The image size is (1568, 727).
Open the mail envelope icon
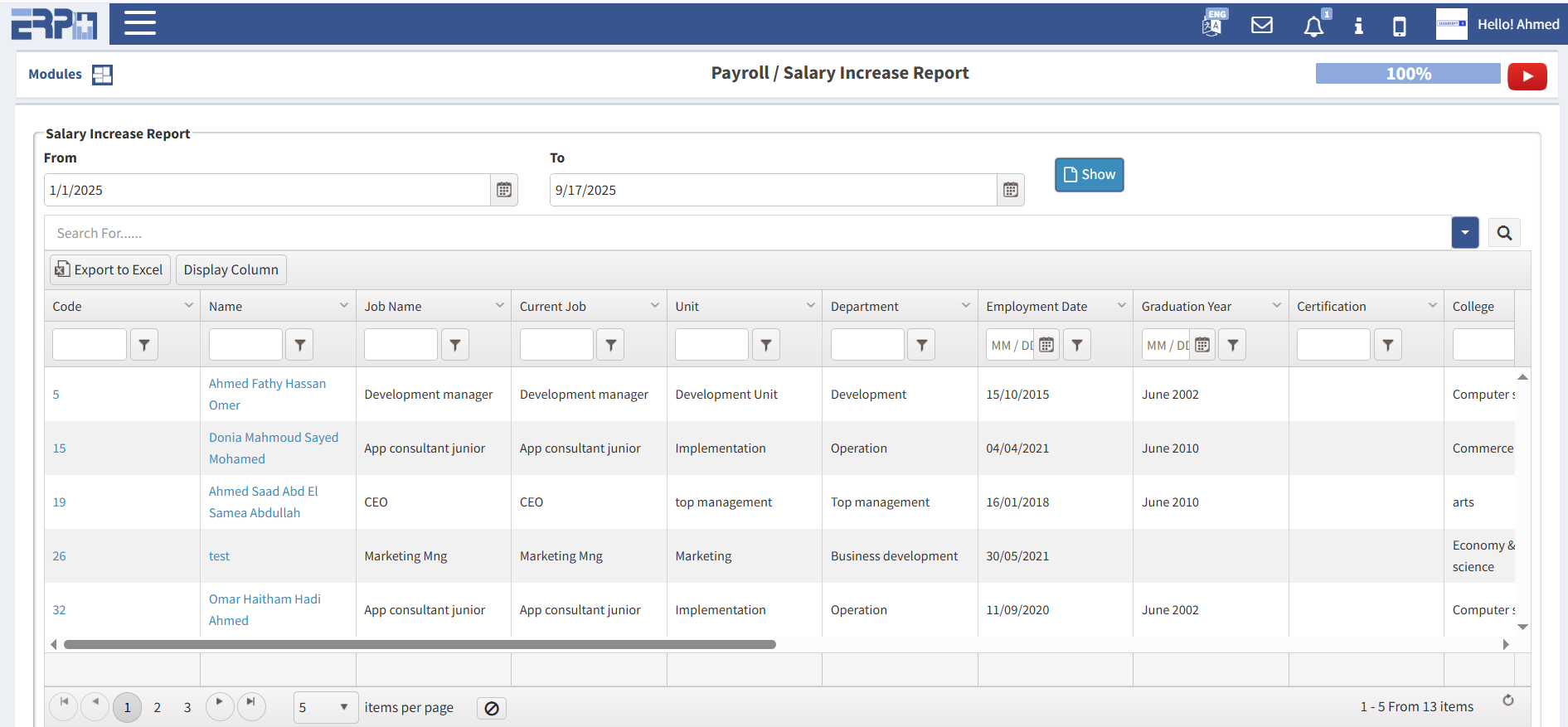(1261, 25)
